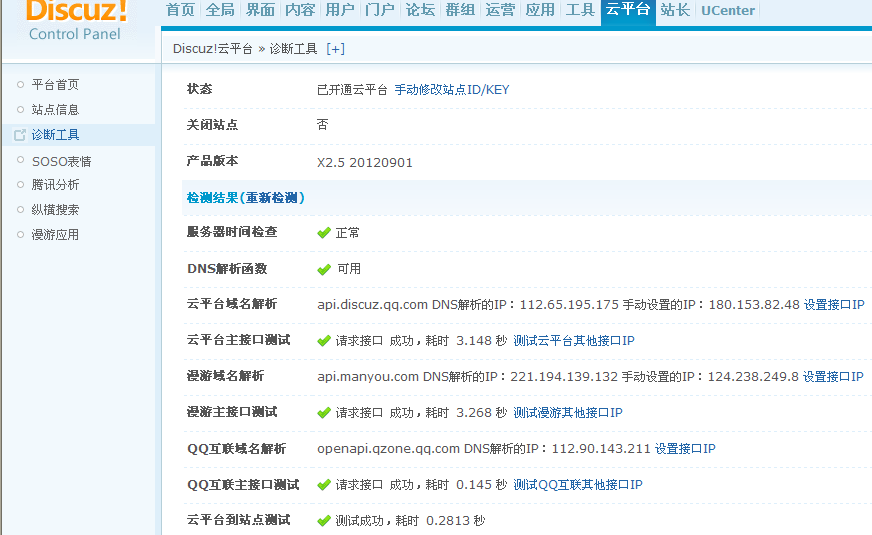Open the 应用 top menu

click(x=541, y=10)
